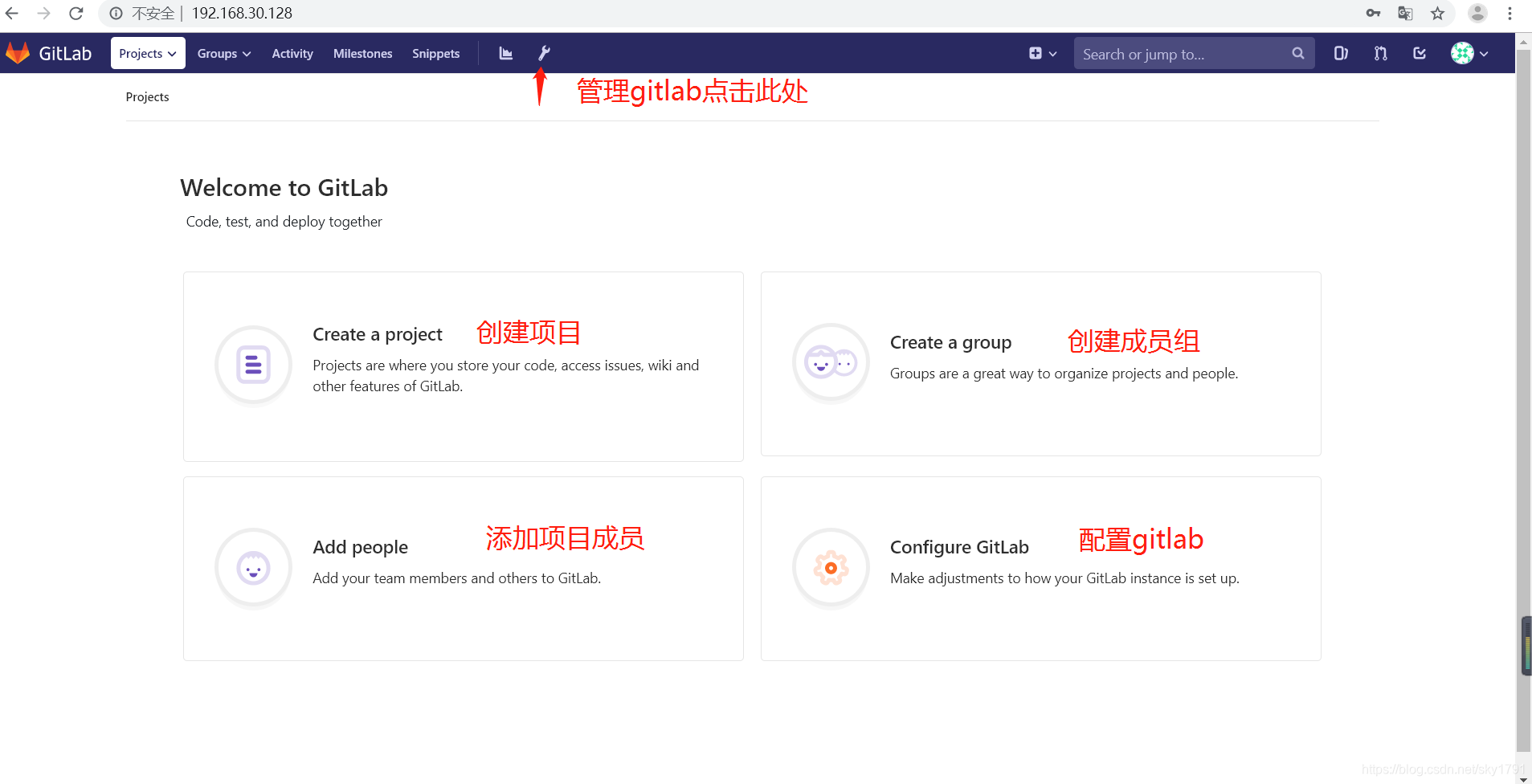Expand the chevron next to plus icon
Image resolution: width=1532 pixels, height=784 pixels.
(1053, 54)
